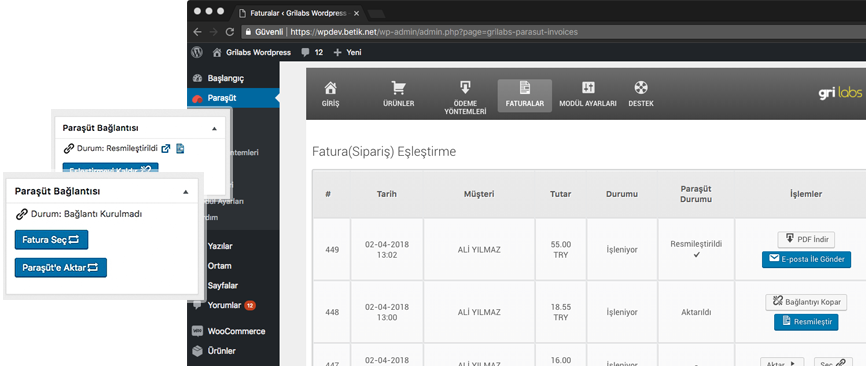Click the browser back arrow
The image size is (866, 366).
point(198,32)
